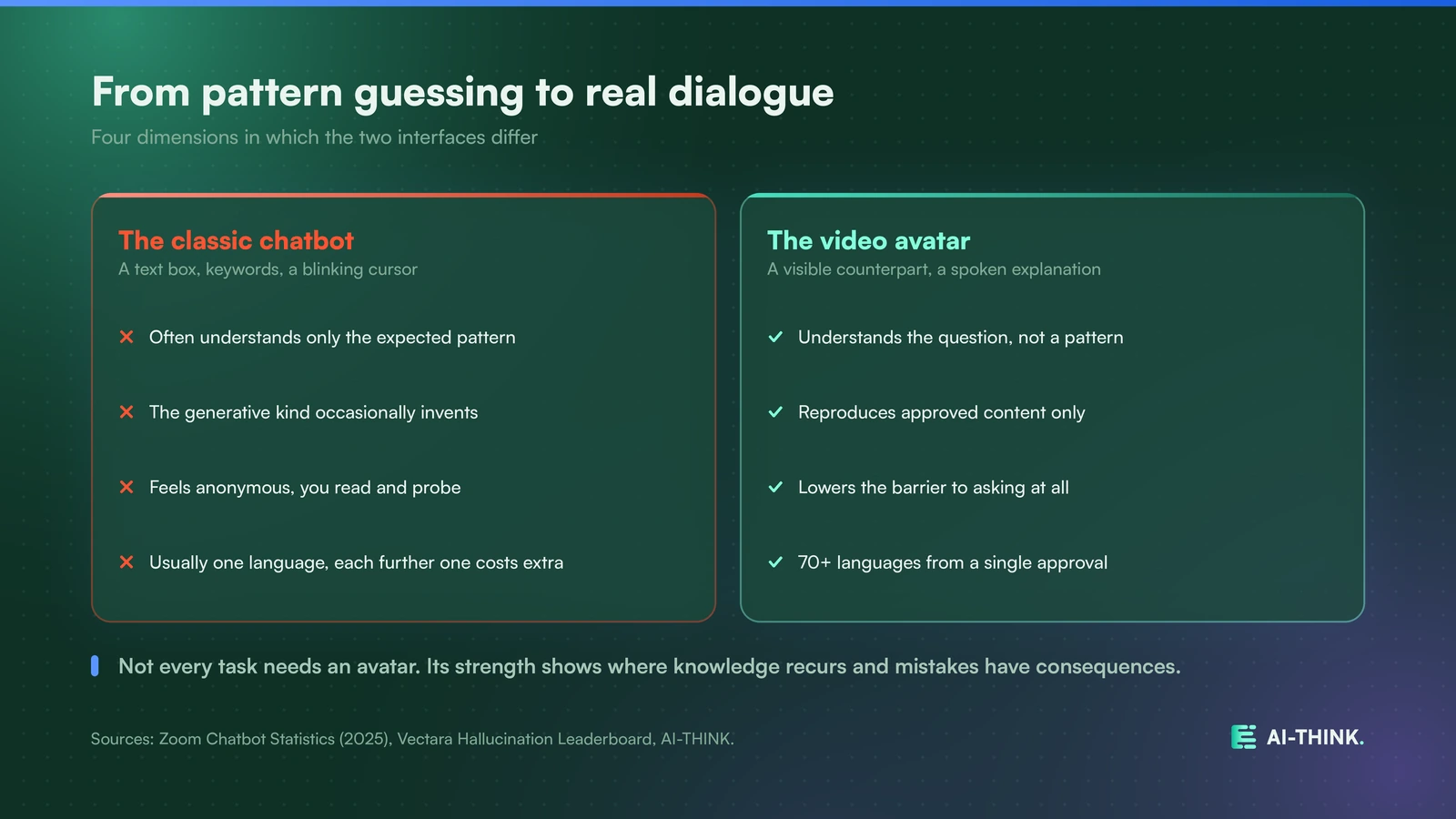Click the title 'From pattern guessing to real dialogue'
This screenshot has width=1456, height=819.
462,93
